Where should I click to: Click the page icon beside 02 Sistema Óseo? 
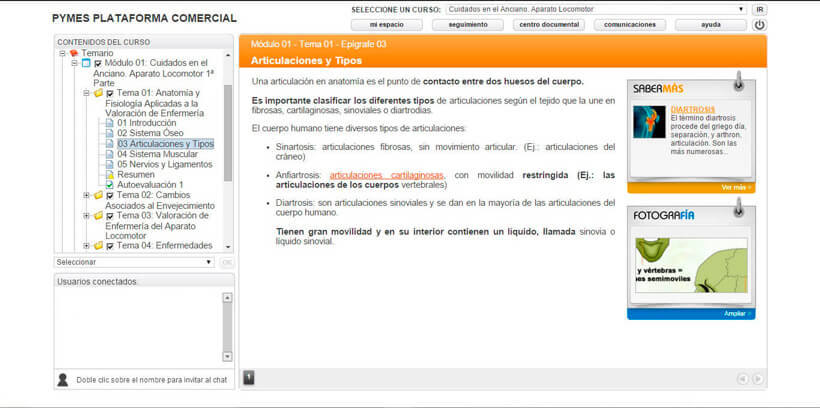pos(109,133)
